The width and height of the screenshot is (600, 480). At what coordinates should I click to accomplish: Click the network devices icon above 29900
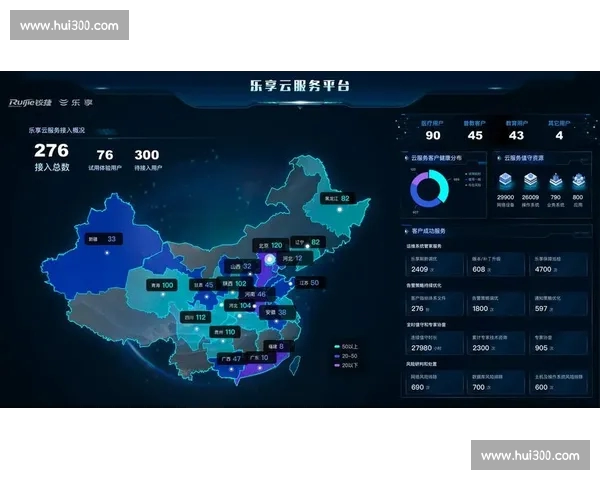tap(505, 181)
